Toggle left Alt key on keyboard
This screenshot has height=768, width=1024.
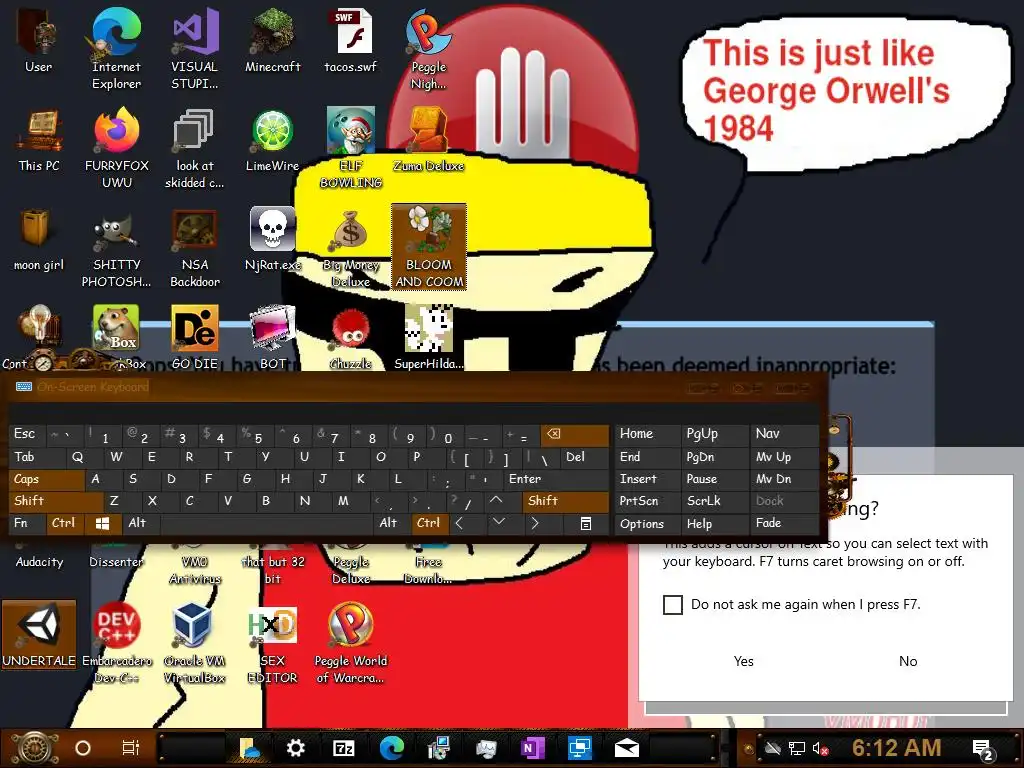pos(140,523)
